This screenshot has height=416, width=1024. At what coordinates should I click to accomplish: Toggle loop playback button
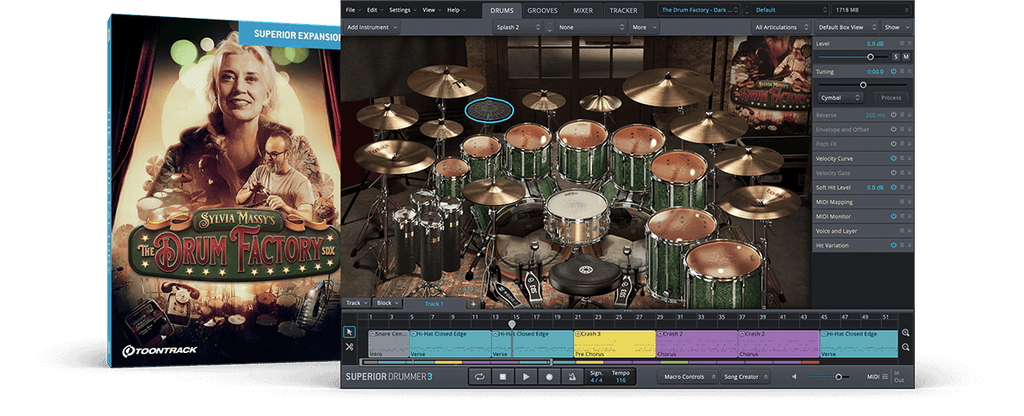pyautogui.click(x=479, y=377)
